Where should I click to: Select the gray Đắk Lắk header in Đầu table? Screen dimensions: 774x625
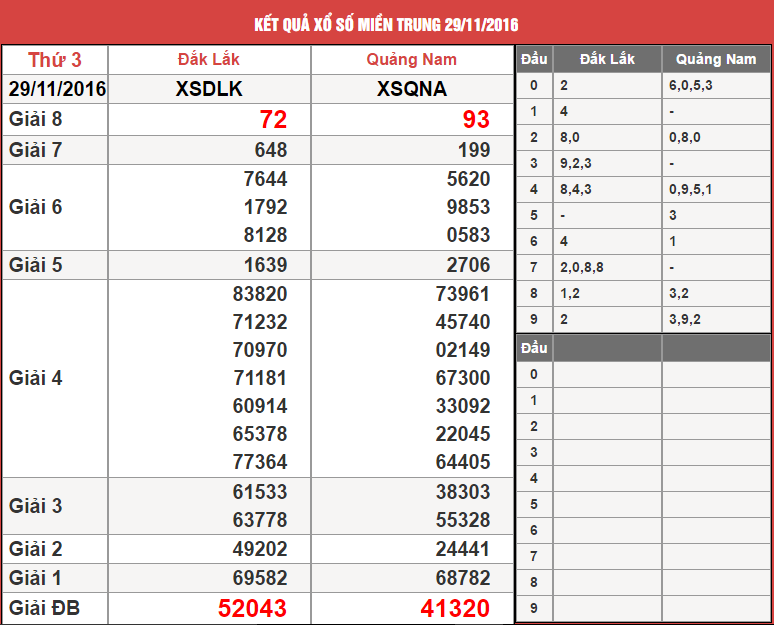tap(607, 59)
